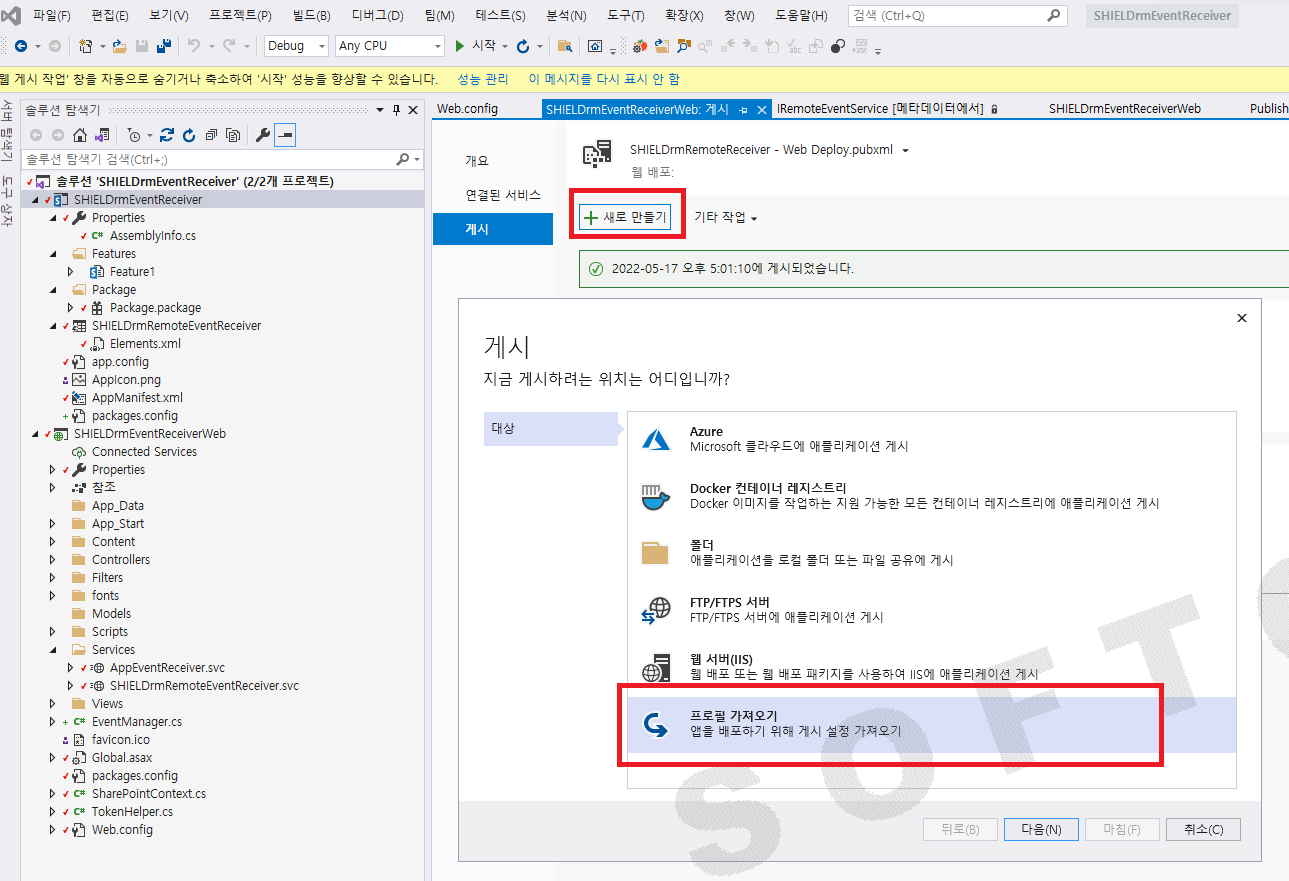Select the 연결된 서비스 side tab
1289x881 pixels.
point(502,195)
